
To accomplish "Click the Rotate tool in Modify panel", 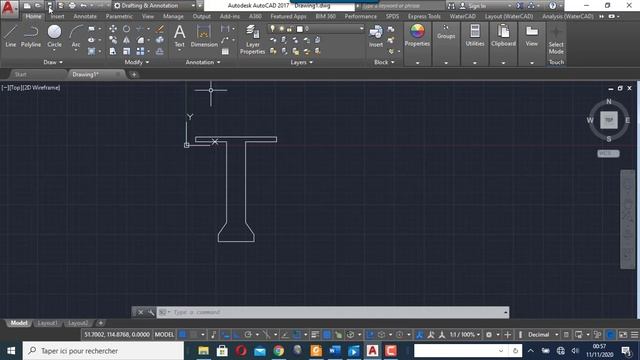I will 127,29.
